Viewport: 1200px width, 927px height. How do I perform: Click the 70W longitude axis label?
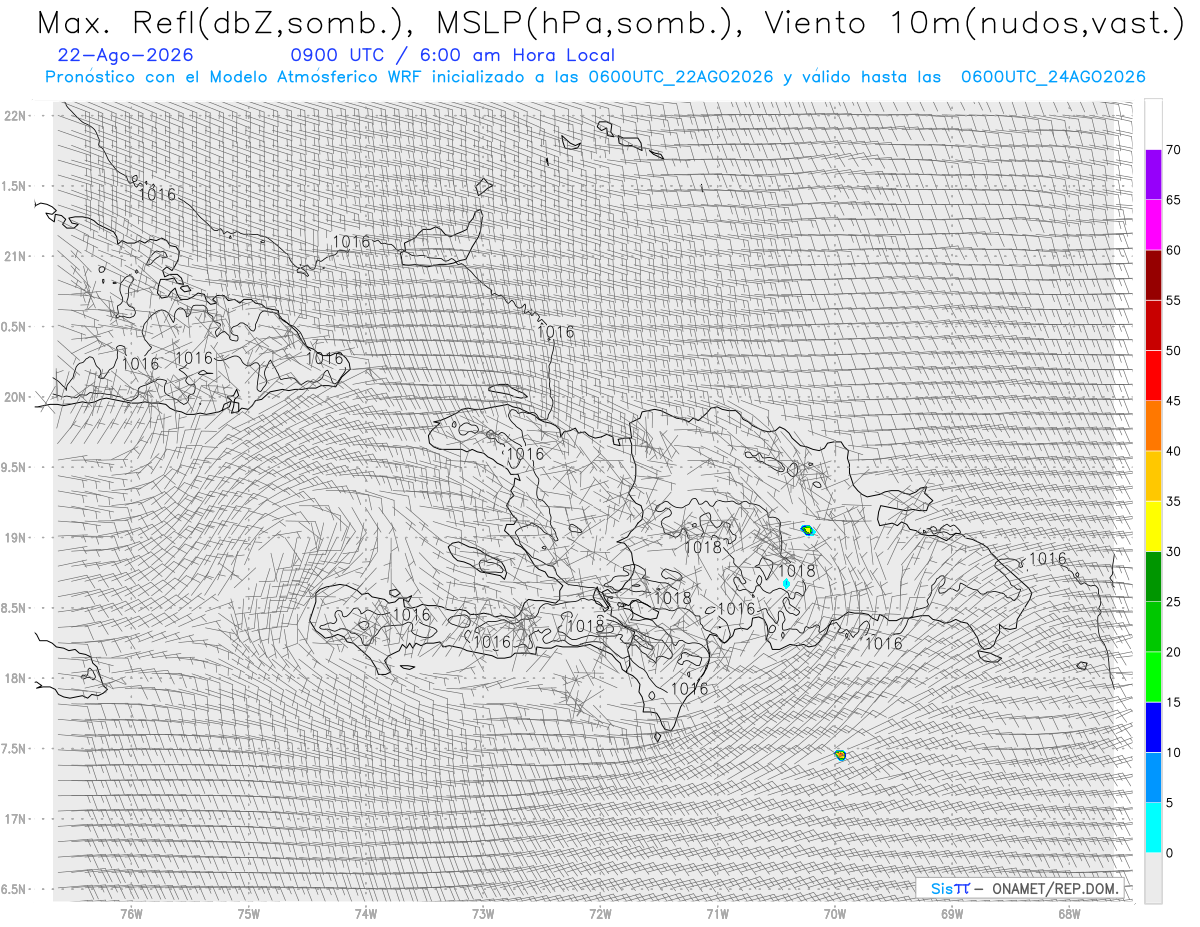[x=835, y=913]
